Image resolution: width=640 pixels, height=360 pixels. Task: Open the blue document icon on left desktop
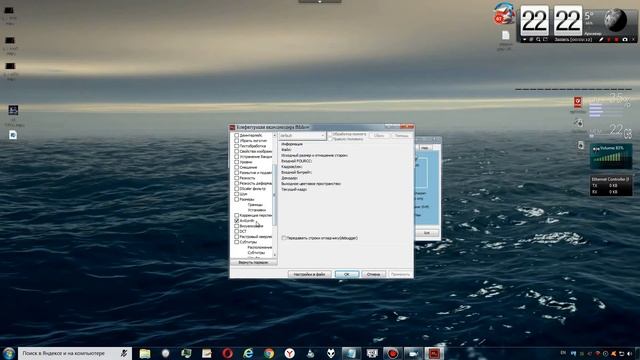click(13, 135)
